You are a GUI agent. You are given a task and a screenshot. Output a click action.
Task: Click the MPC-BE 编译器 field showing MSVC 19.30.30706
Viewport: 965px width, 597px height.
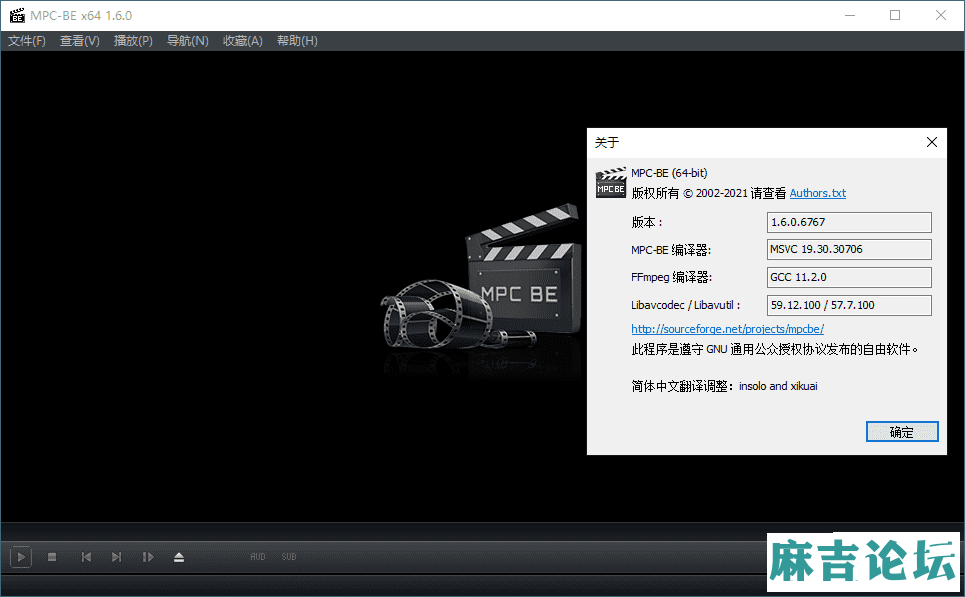click(849, 249)
